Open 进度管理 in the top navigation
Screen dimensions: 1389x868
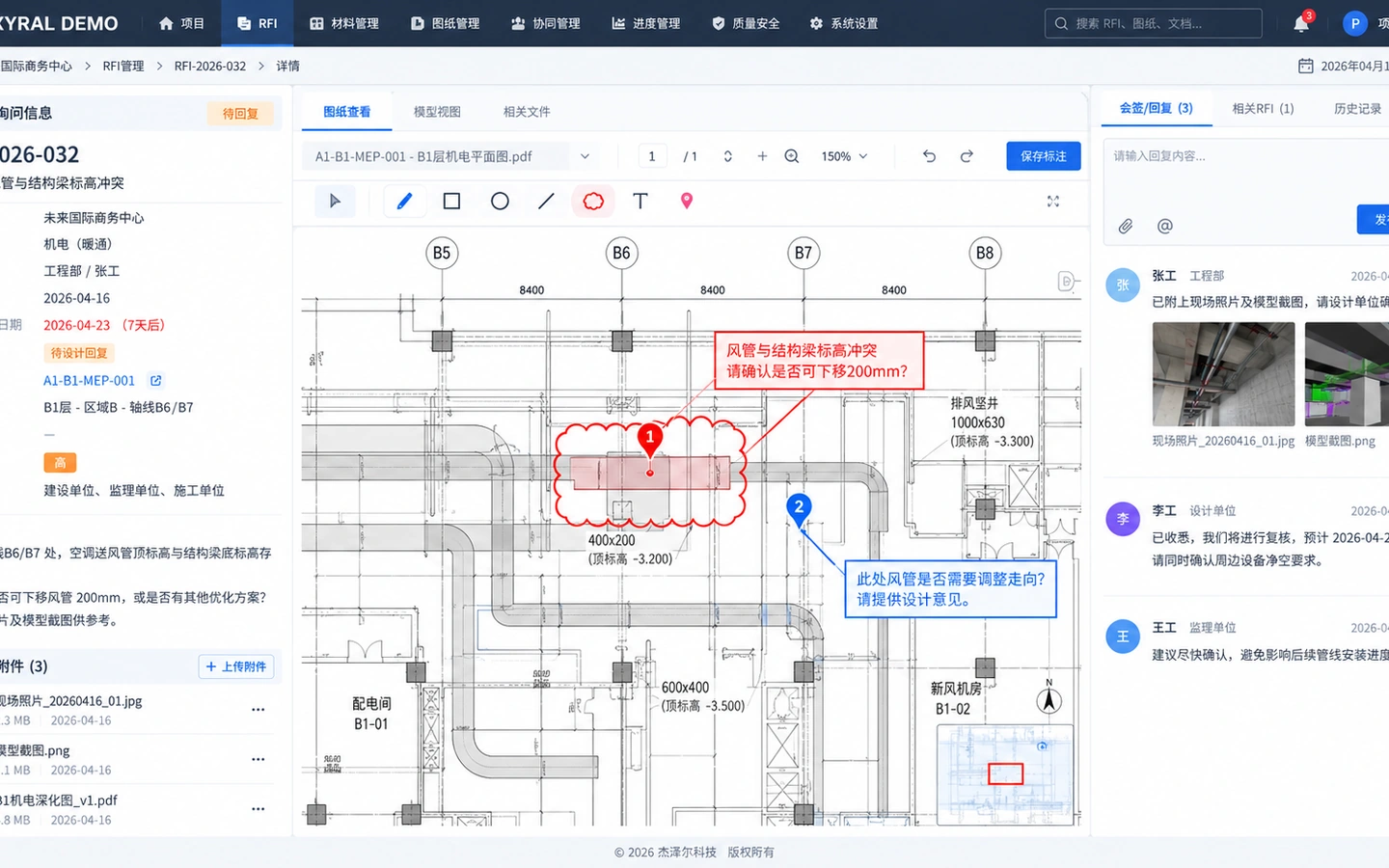click(646, 23)
